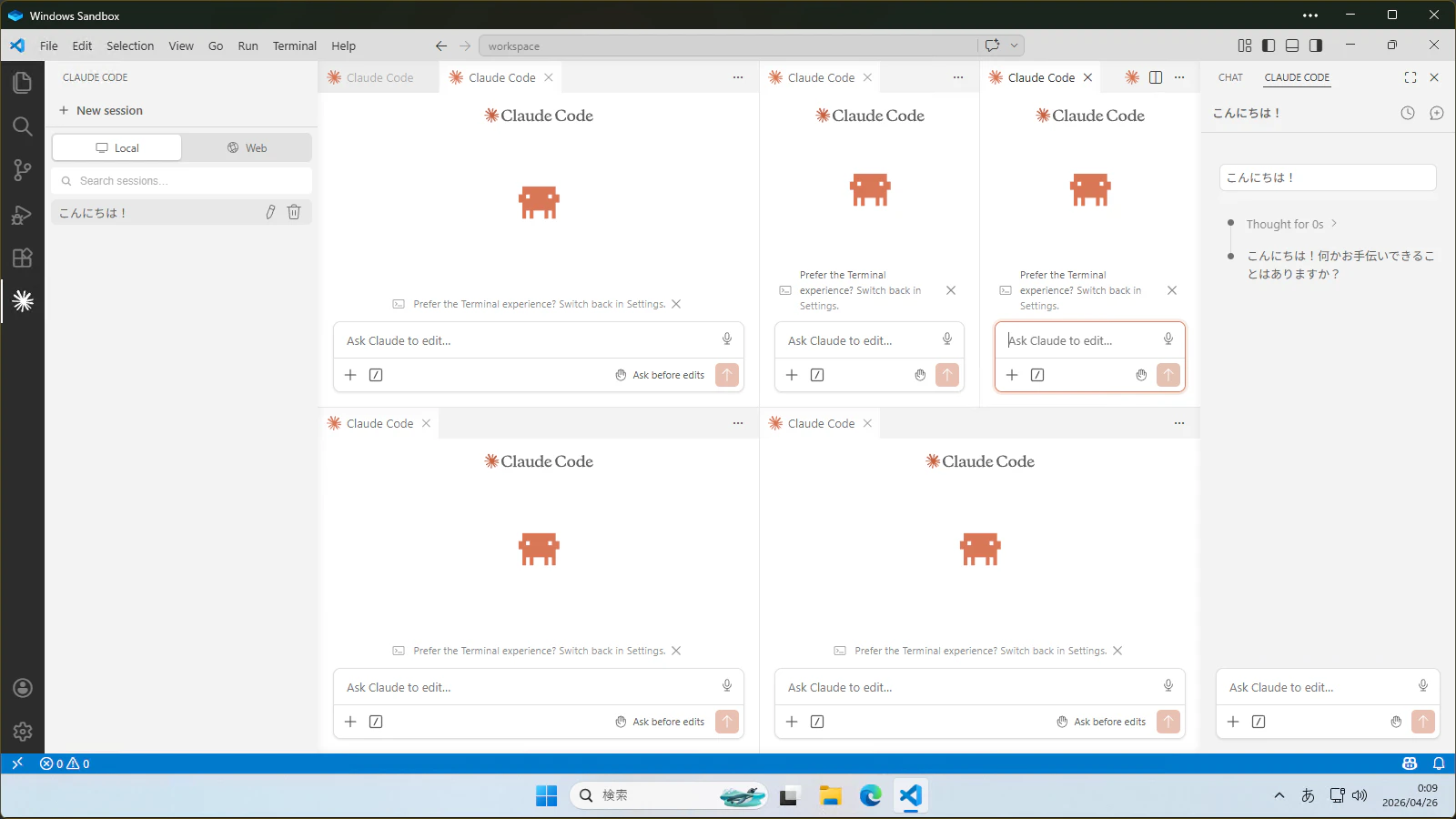Image resolution: width=1456 pixels, height=819 pixels.
Task: Open the Windows Start menu
Action: (547, 795)
